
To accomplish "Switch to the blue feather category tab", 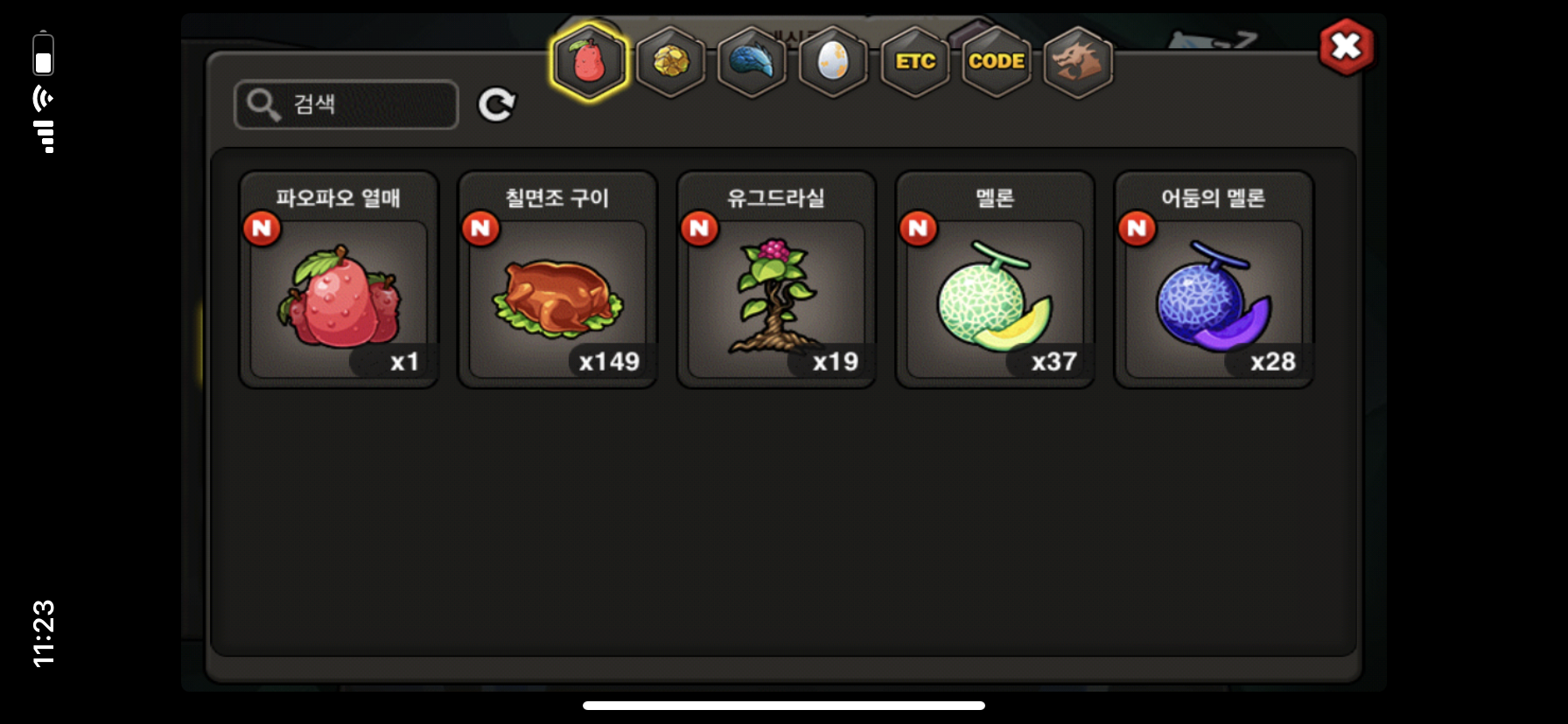I will pyautogui.click(x=752, y=61).
